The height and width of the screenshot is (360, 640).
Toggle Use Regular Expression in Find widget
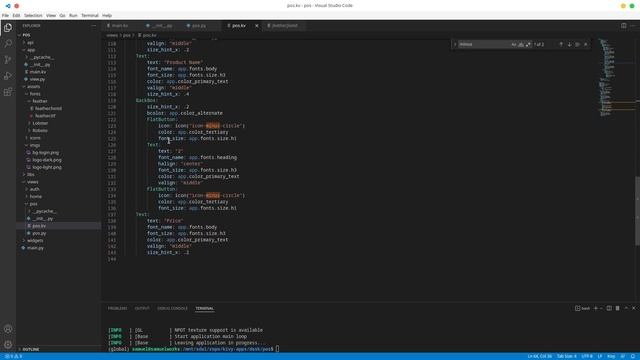pos(528,44)
